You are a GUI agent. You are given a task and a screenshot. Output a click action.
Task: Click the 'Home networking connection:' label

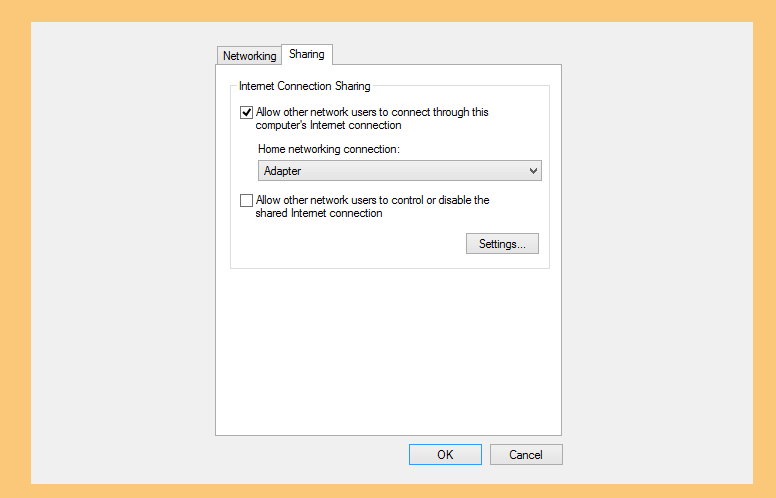pyautogui.click(x=329, y=149)
